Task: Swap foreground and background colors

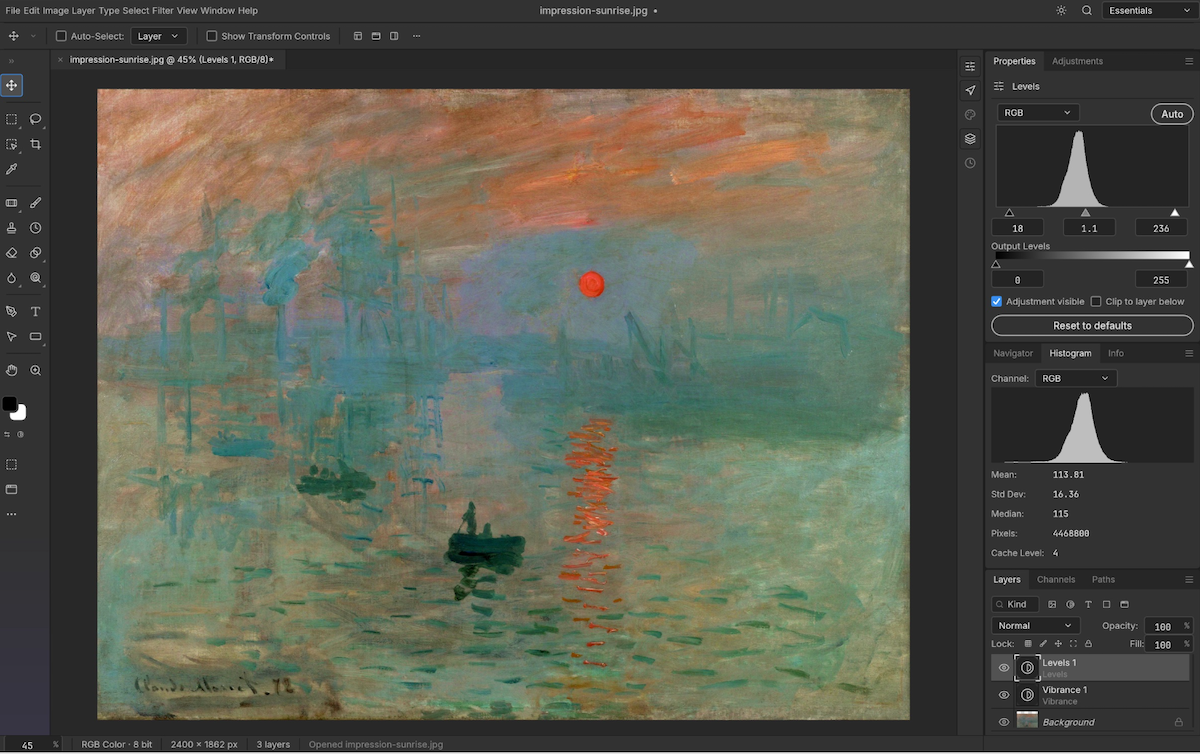Action: point(7,434)
